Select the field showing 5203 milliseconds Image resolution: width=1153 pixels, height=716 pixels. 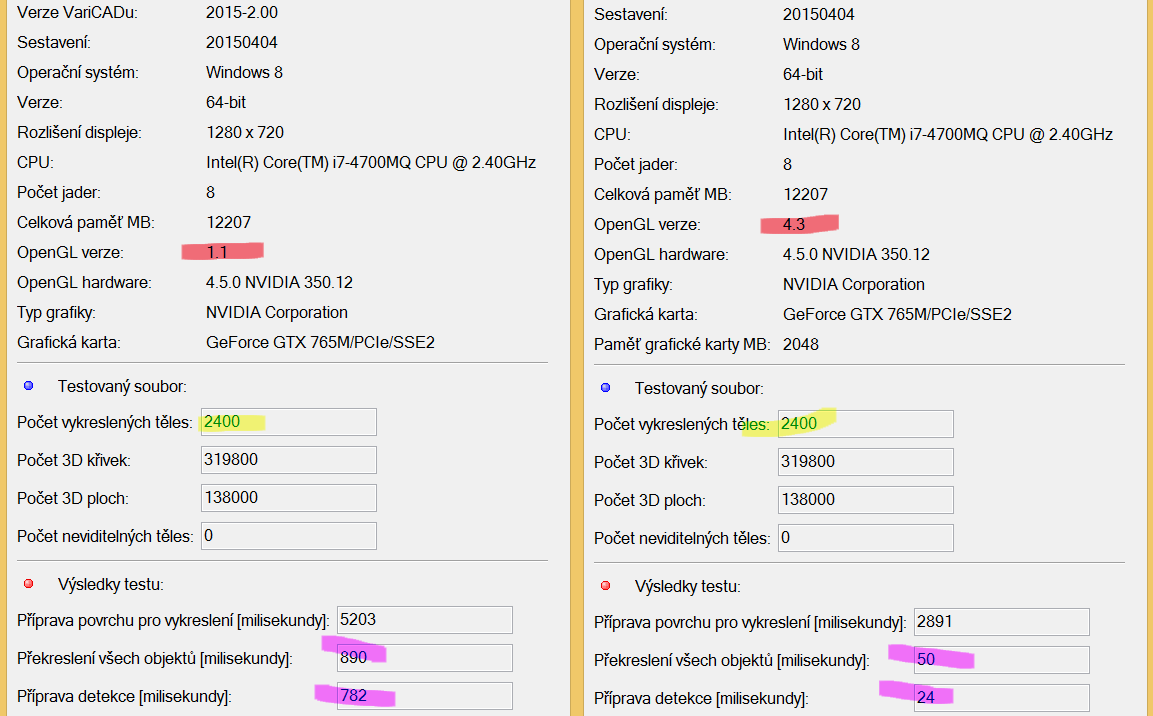click(x=425, y=620)
